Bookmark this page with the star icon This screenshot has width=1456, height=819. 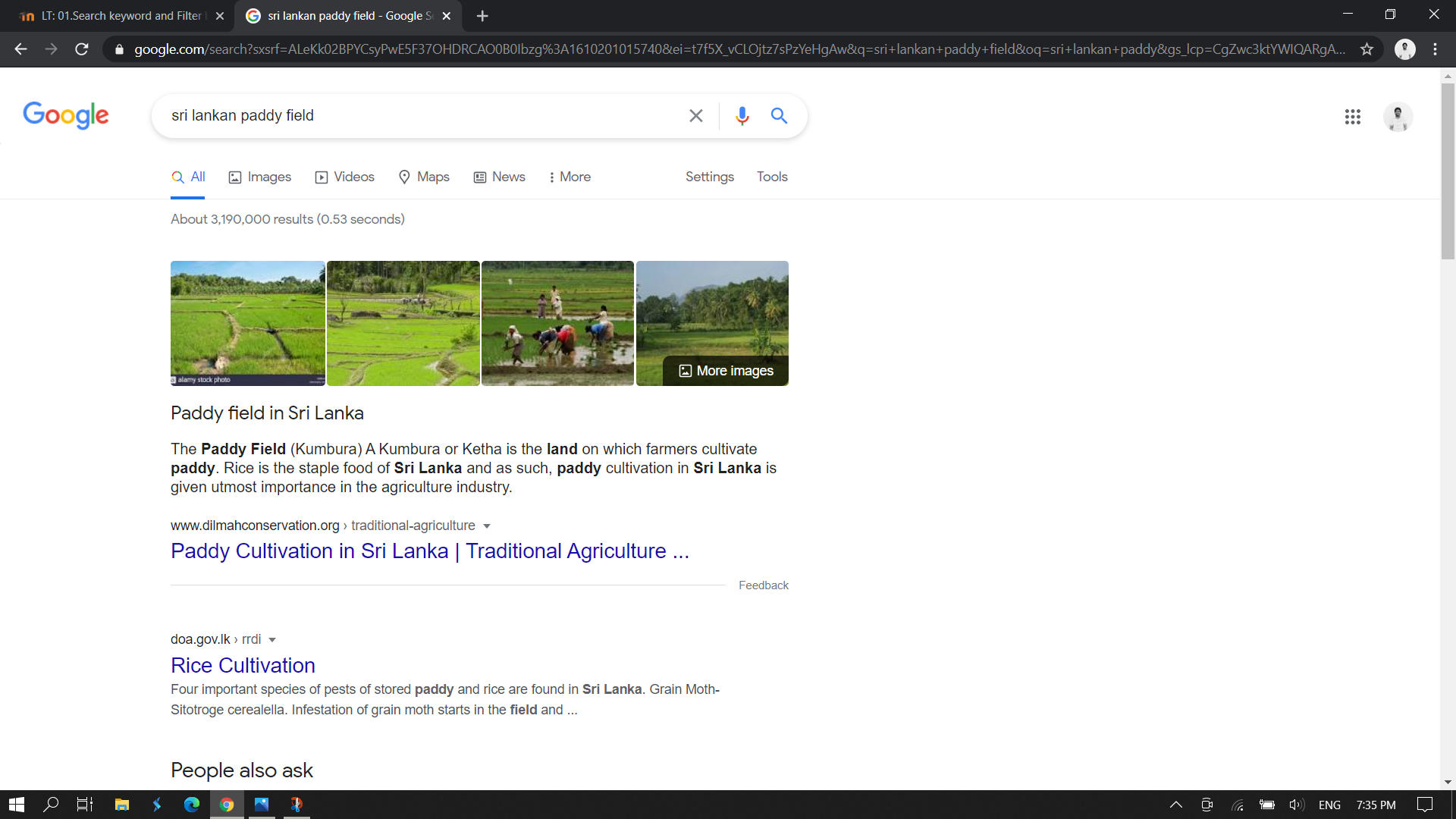[x=1367, y=49]
